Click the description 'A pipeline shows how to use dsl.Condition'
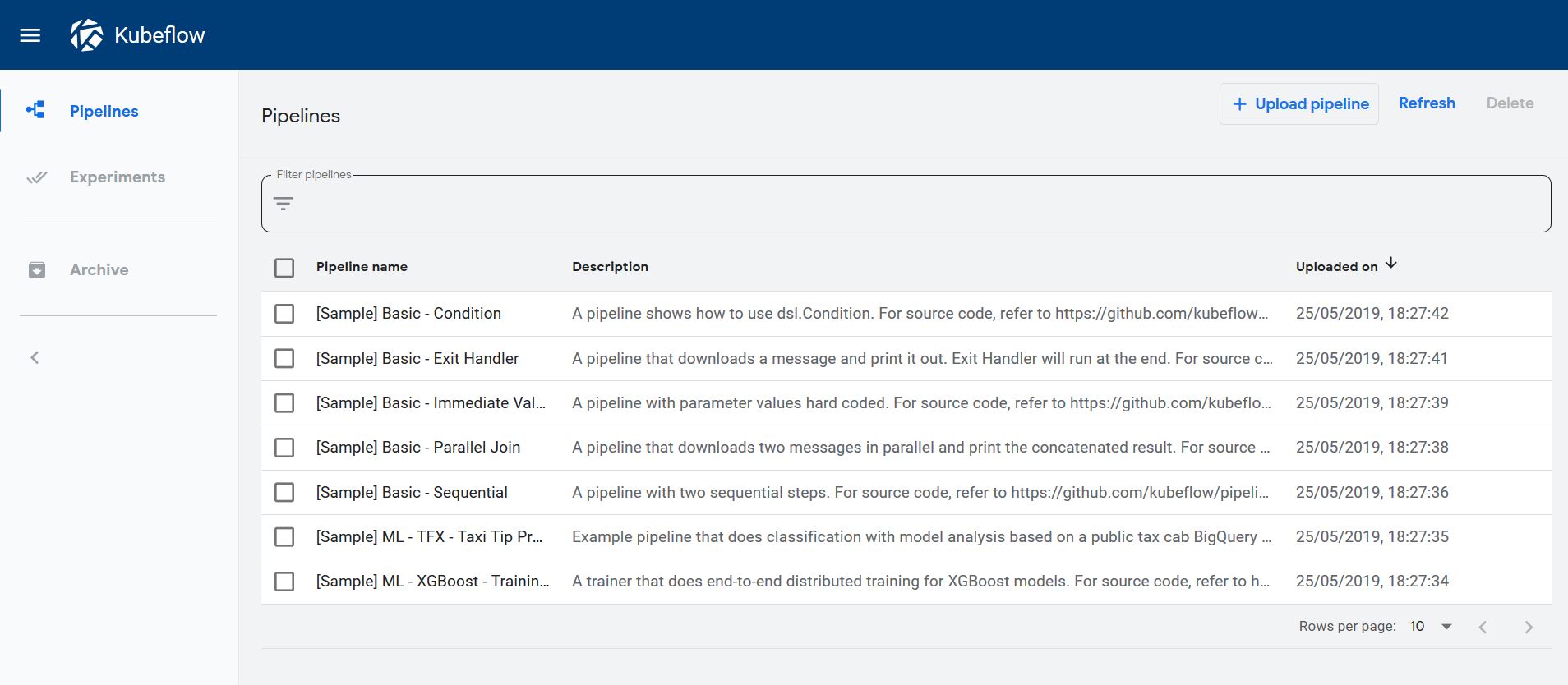The height and width of the screenshot is (685, 1568). pyautogui.click(x=920, y=314)
